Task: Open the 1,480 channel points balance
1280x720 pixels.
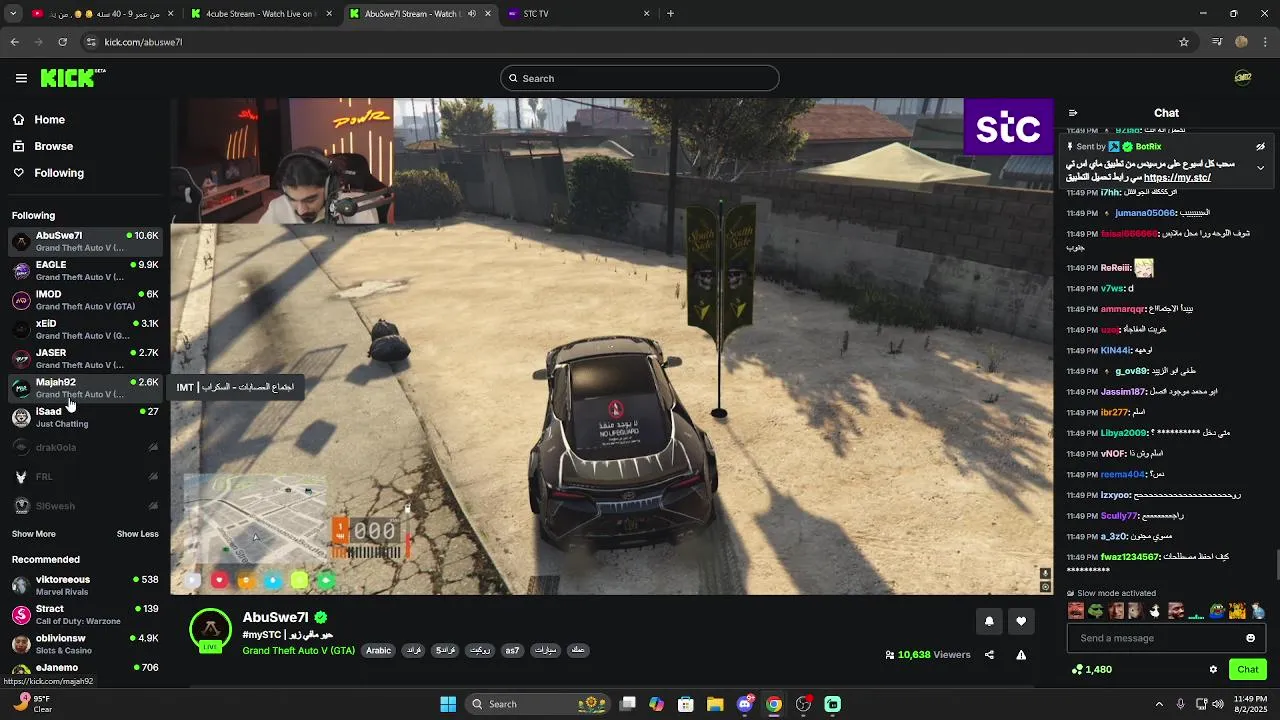Action: click(x=1092, y=670)
